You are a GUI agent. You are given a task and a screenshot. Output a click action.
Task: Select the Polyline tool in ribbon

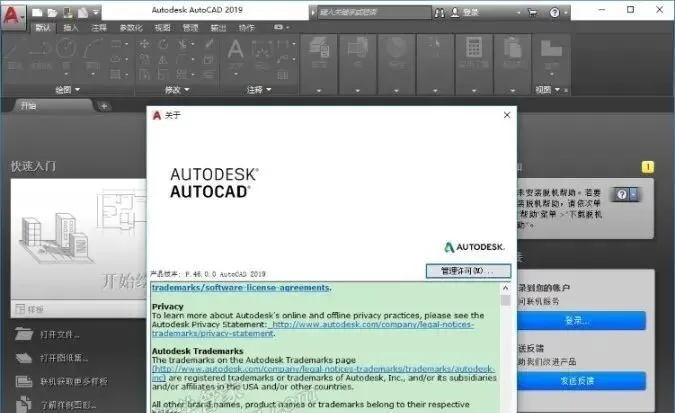(41, 53)
